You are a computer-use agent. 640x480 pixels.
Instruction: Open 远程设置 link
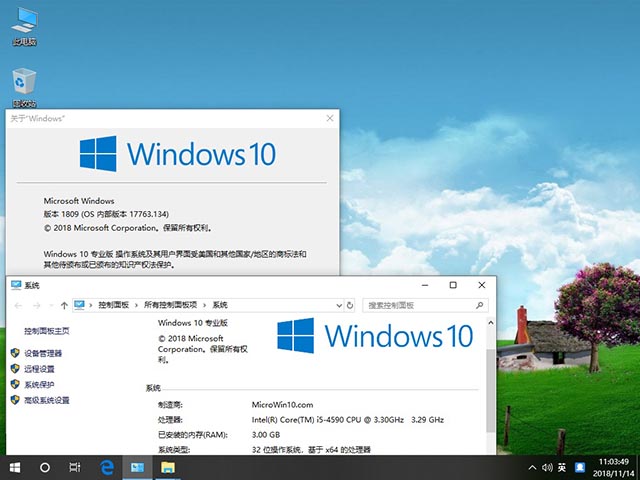(x=39, y=369)
